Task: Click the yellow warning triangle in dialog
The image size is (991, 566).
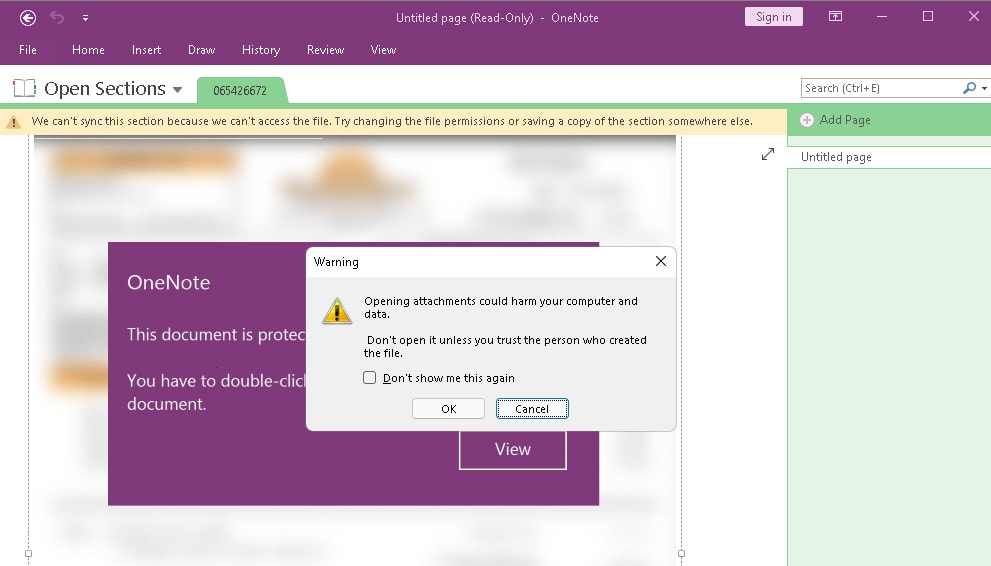Action: 337,311
